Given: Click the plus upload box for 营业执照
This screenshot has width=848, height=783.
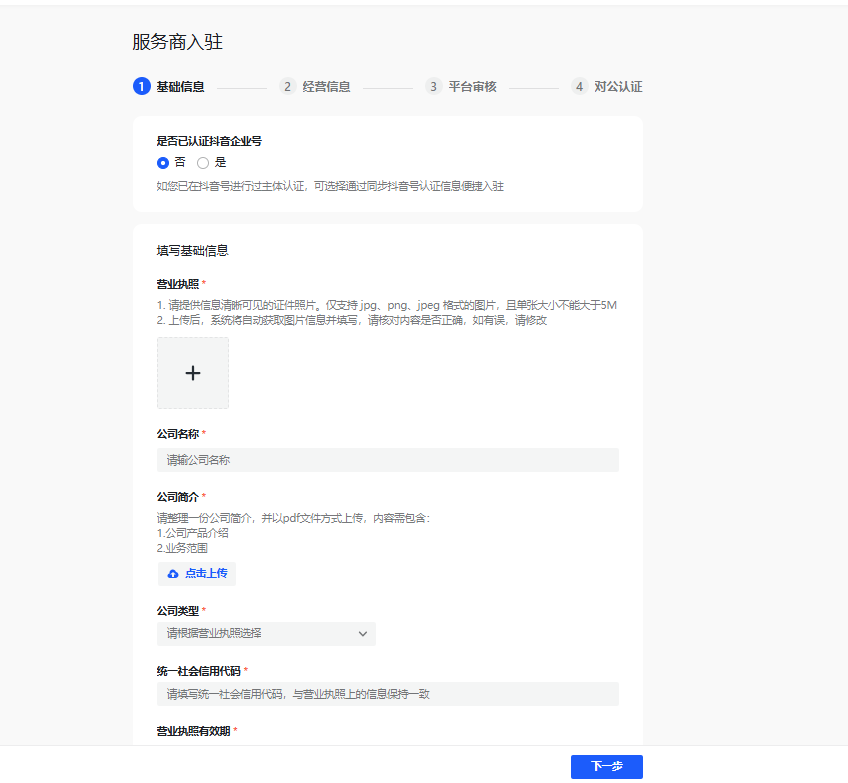Looking at the screenshot, I should click(193, 373).
